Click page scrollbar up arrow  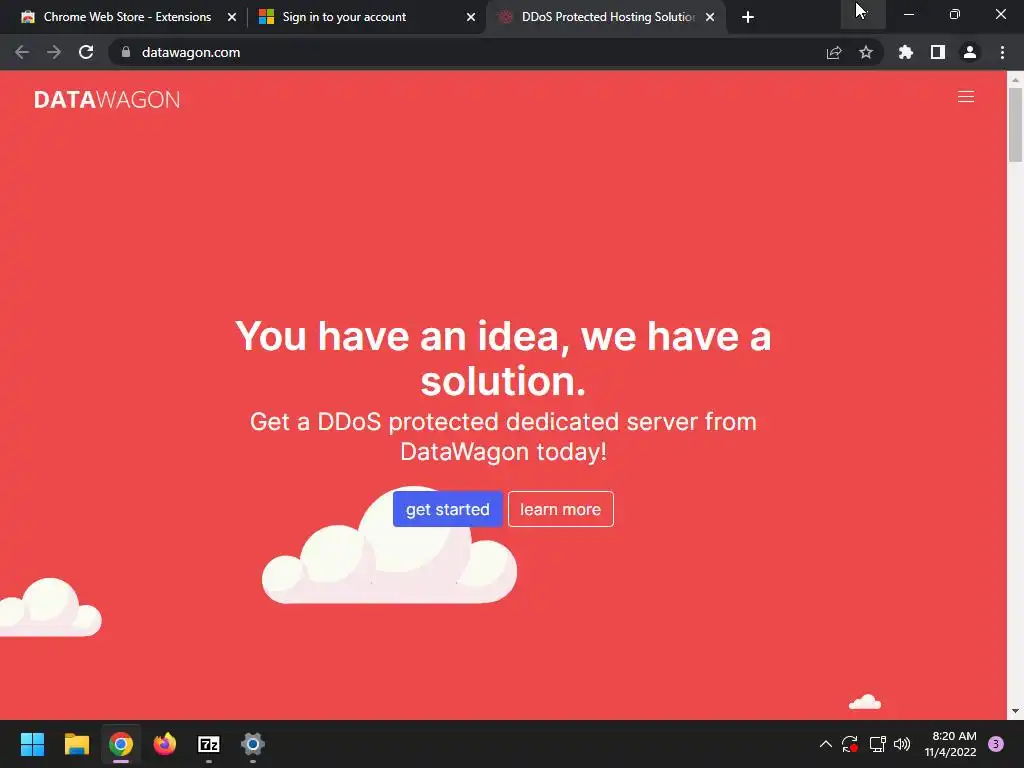click(1015, 79)
